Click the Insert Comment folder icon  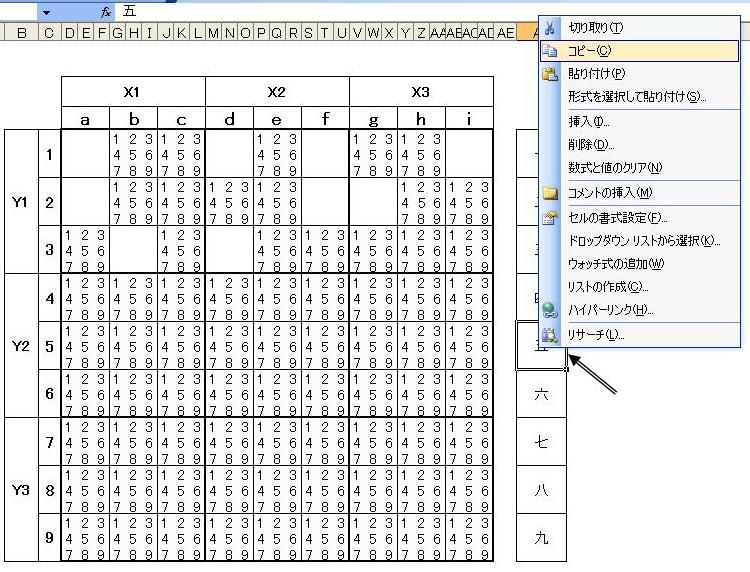[x=549, y=192]
